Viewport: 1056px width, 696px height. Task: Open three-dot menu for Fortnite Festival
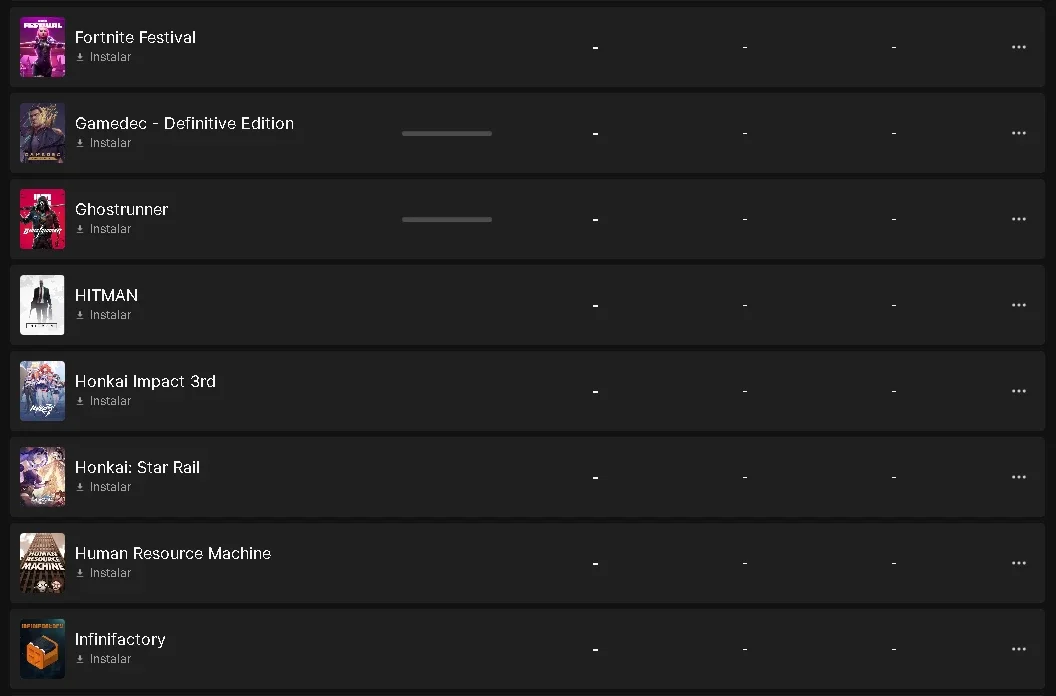[1018, 47]
